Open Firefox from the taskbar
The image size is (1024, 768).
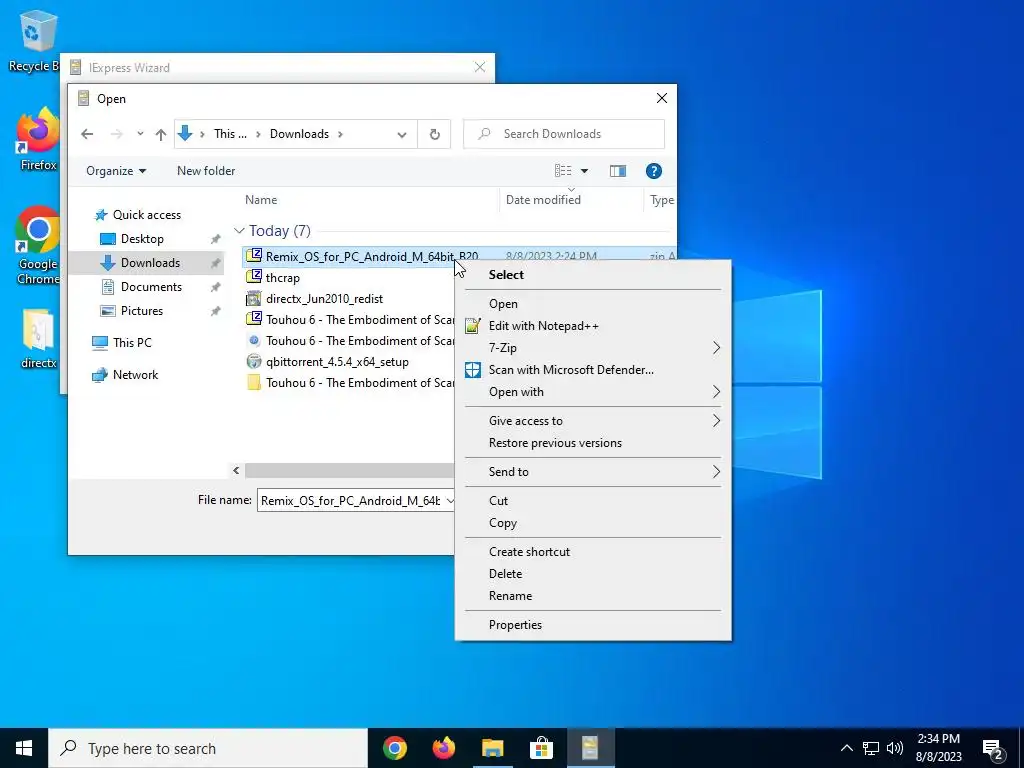point(444,748)
